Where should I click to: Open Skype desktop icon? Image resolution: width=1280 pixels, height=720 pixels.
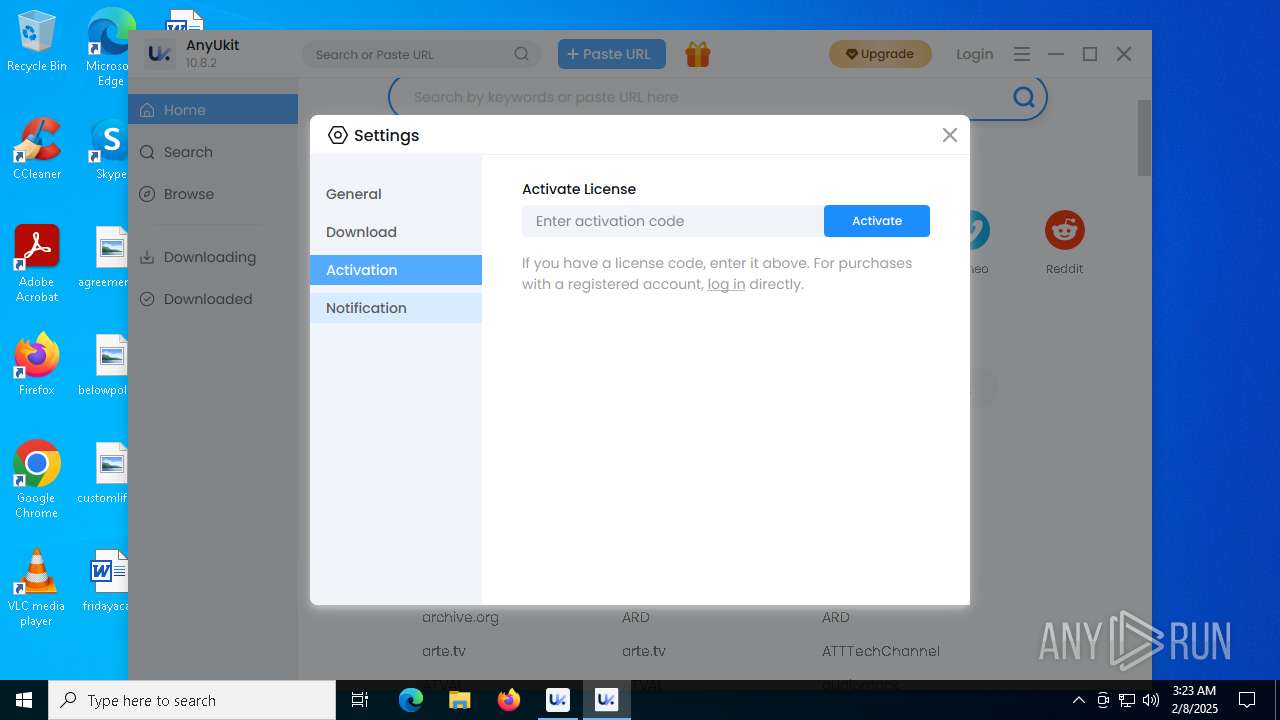pos(110,149)
